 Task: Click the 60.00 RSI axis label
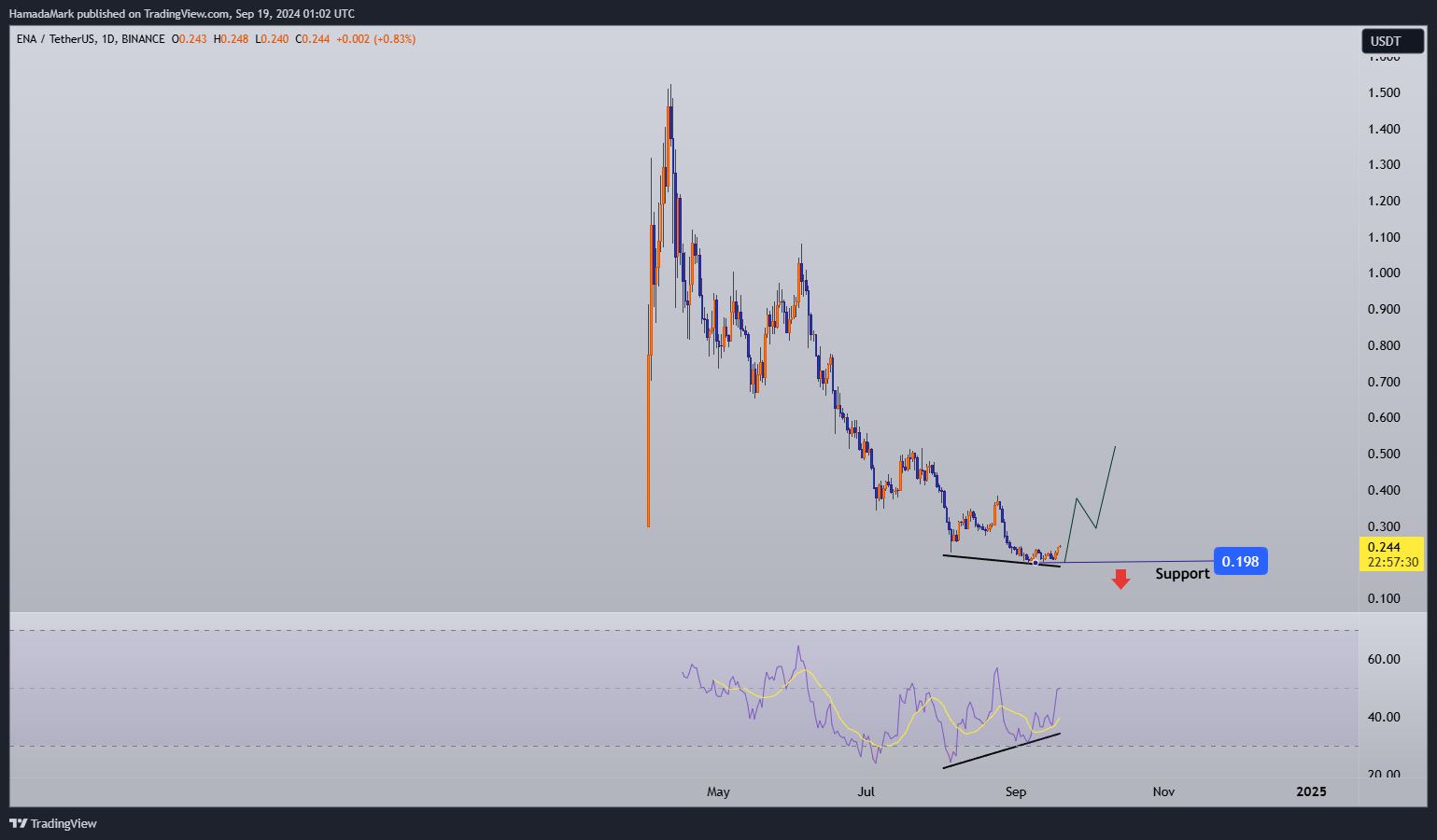click(x=1384, y=659)
